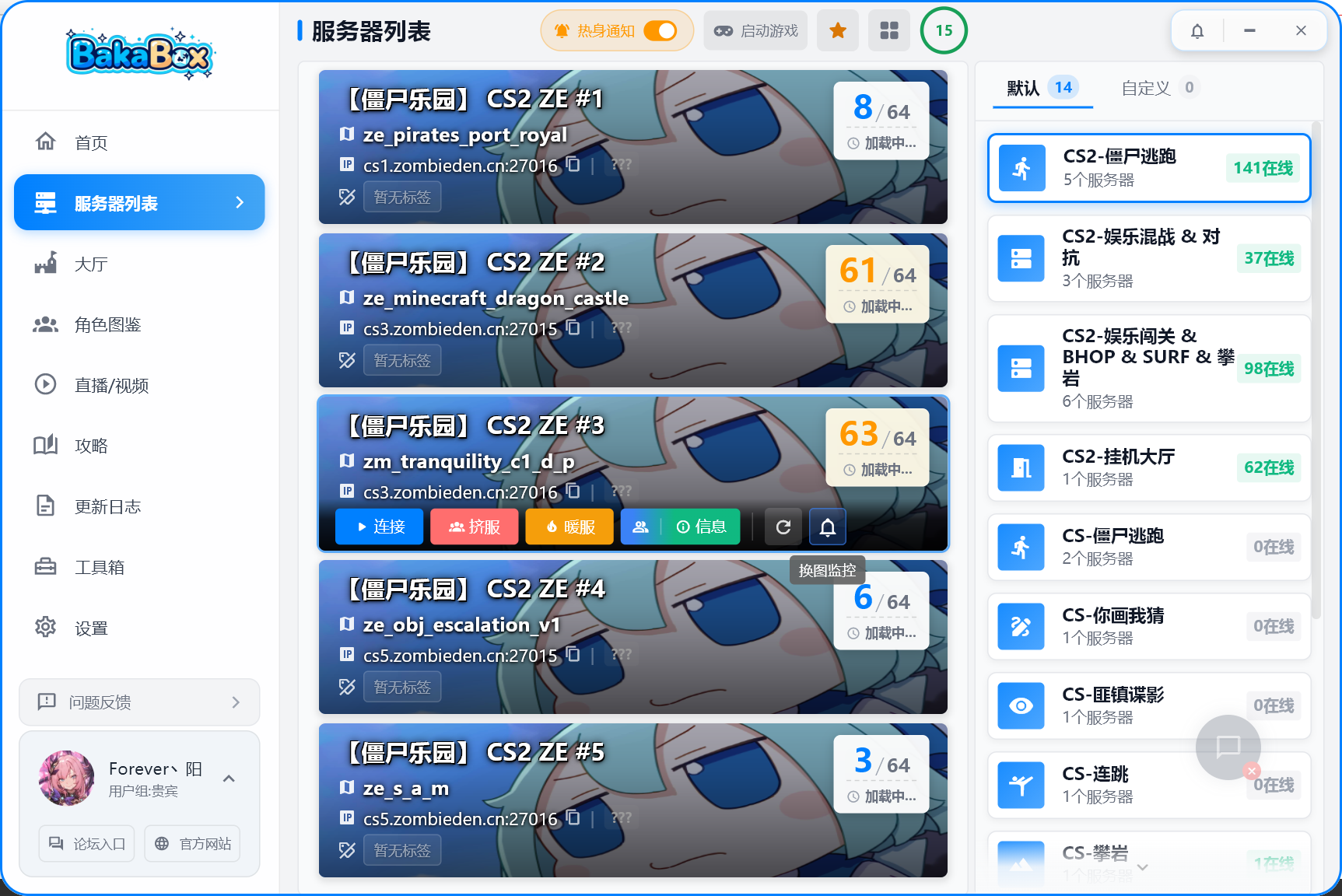Open notifications bell in title bar
Viewport: 1342px width, 896px height.
coord(1197,31)
